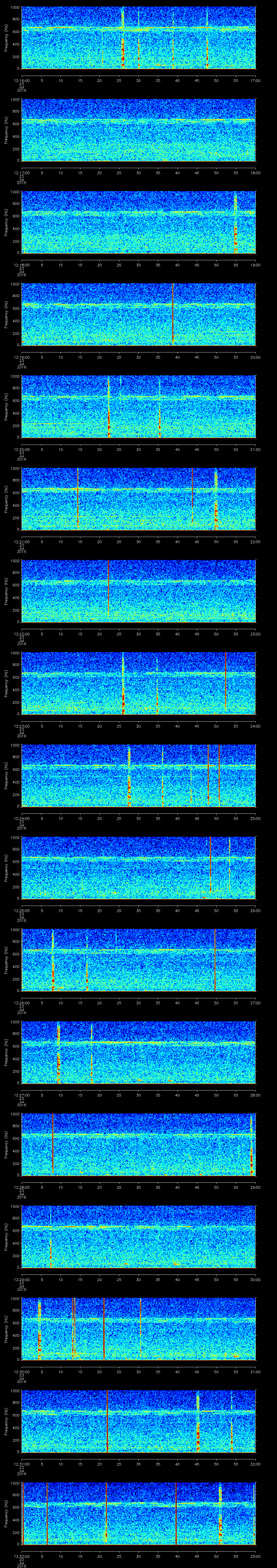This screenshot has width=277, height=1568.
Task: Click the red vertical line in the 12:22:00 spectrogram
Action: (x=108, y=590)
